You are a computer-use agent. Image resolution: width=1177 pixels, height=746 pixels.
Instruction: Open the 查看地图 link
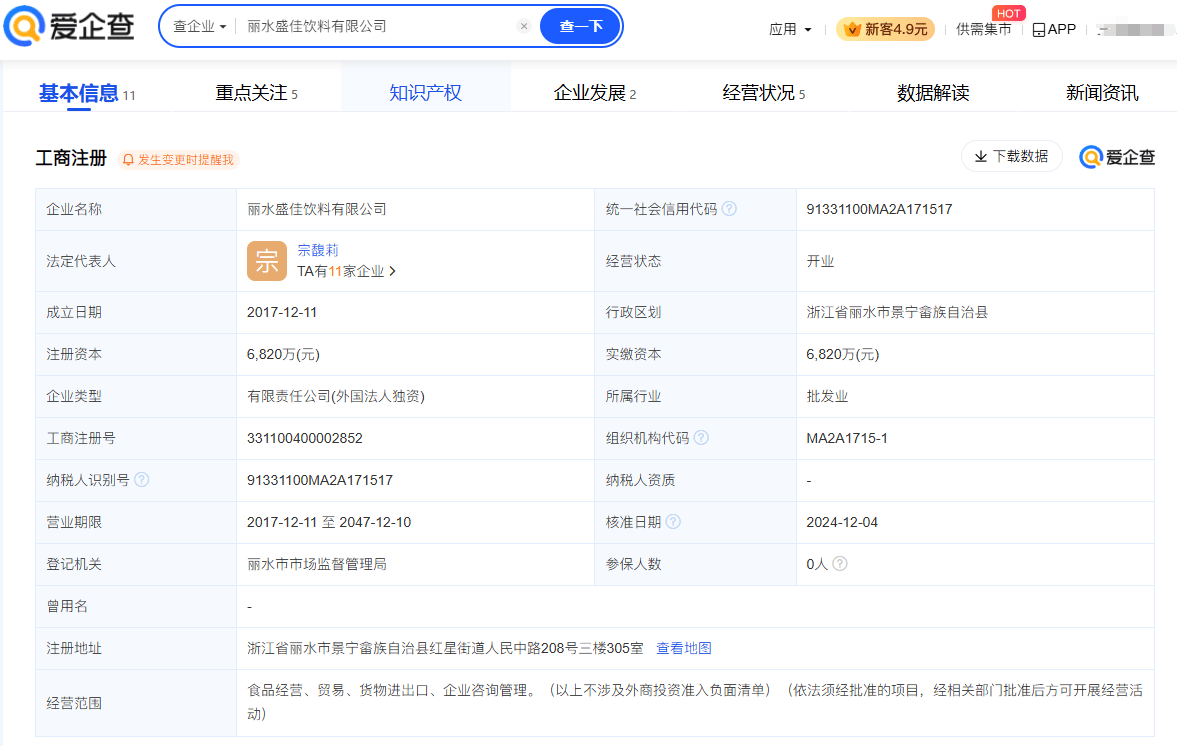click(684, 648)
